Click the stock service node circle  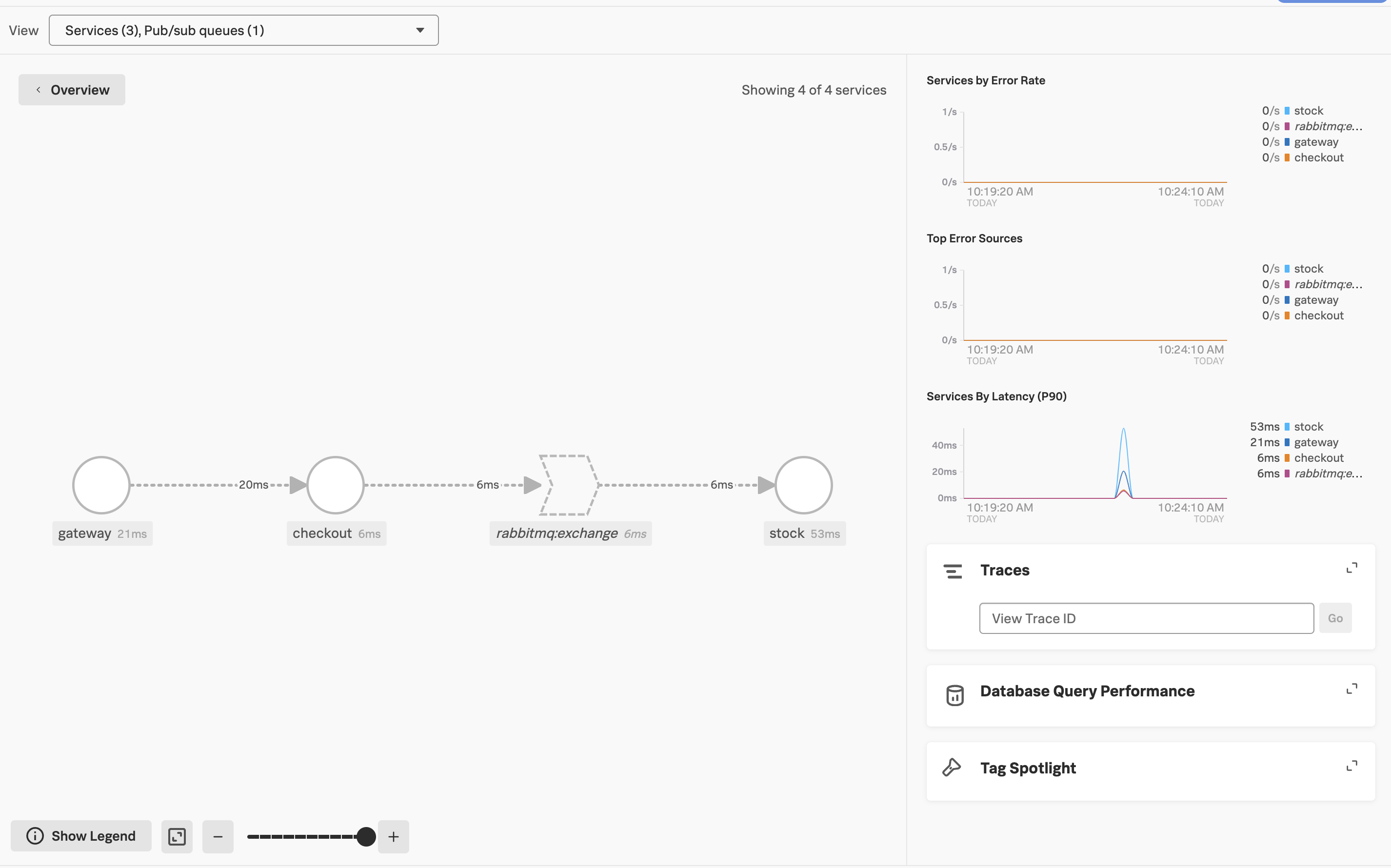coord(803,485)
